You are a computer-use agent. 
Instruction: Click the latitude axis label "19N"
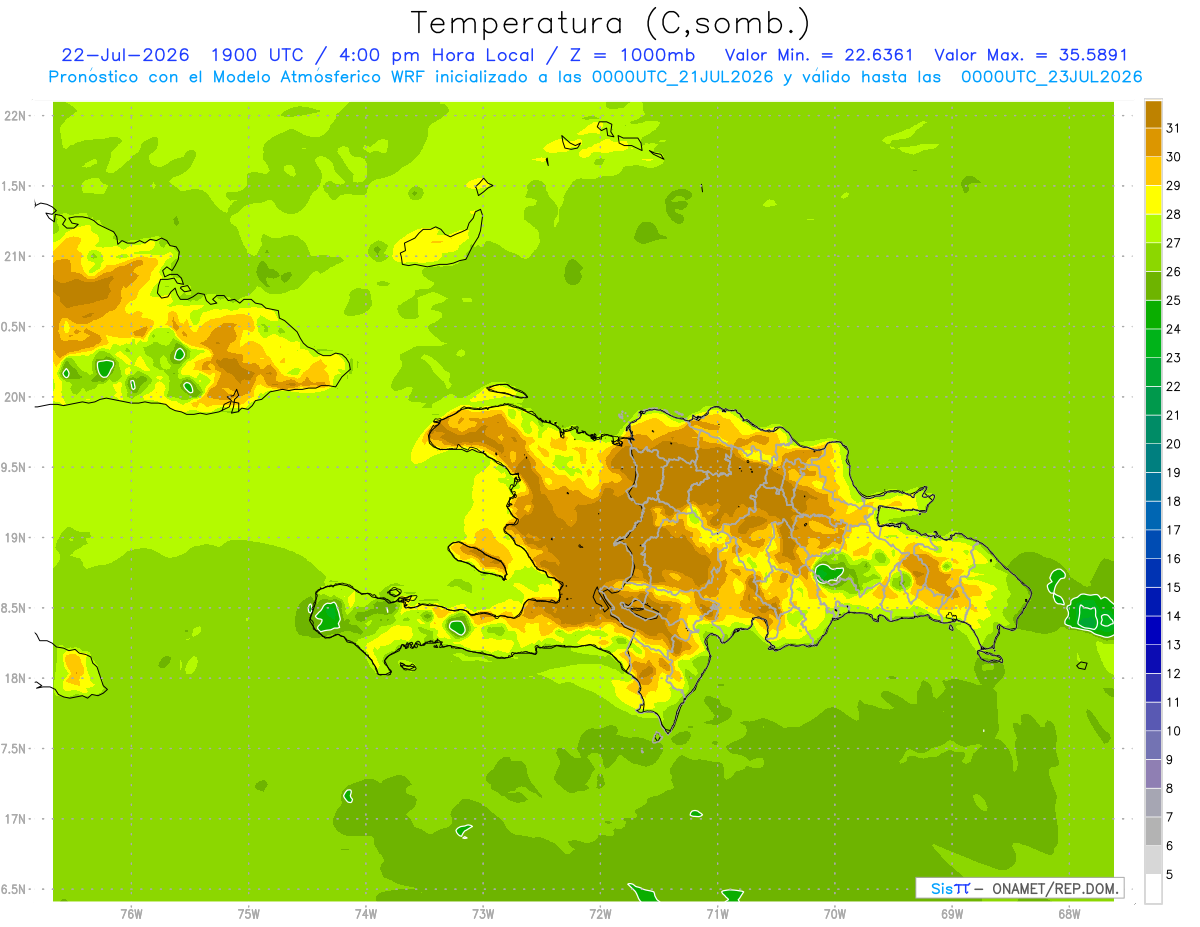pyautogui.click(x=16, y=538)
